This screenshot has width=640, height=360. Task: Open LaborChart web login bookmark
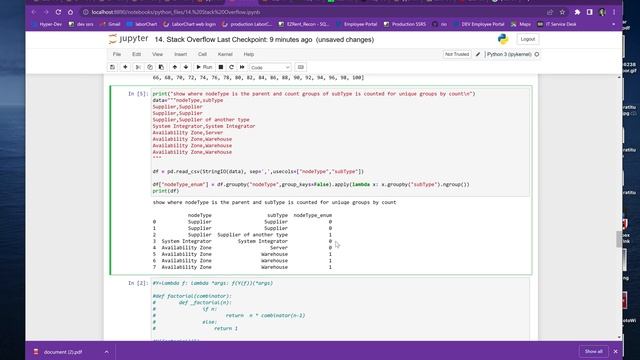click(189, 24)
